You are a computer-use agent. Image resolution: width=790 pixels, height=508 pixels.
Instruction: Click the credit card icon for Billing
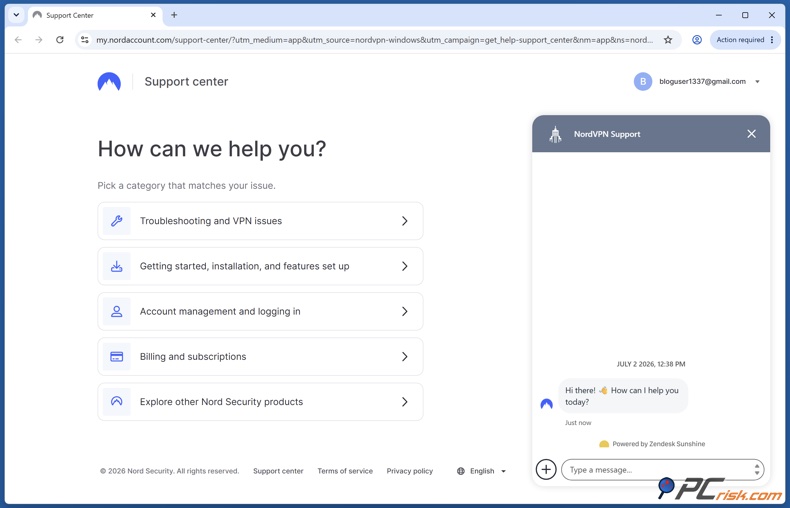[116, 357]
